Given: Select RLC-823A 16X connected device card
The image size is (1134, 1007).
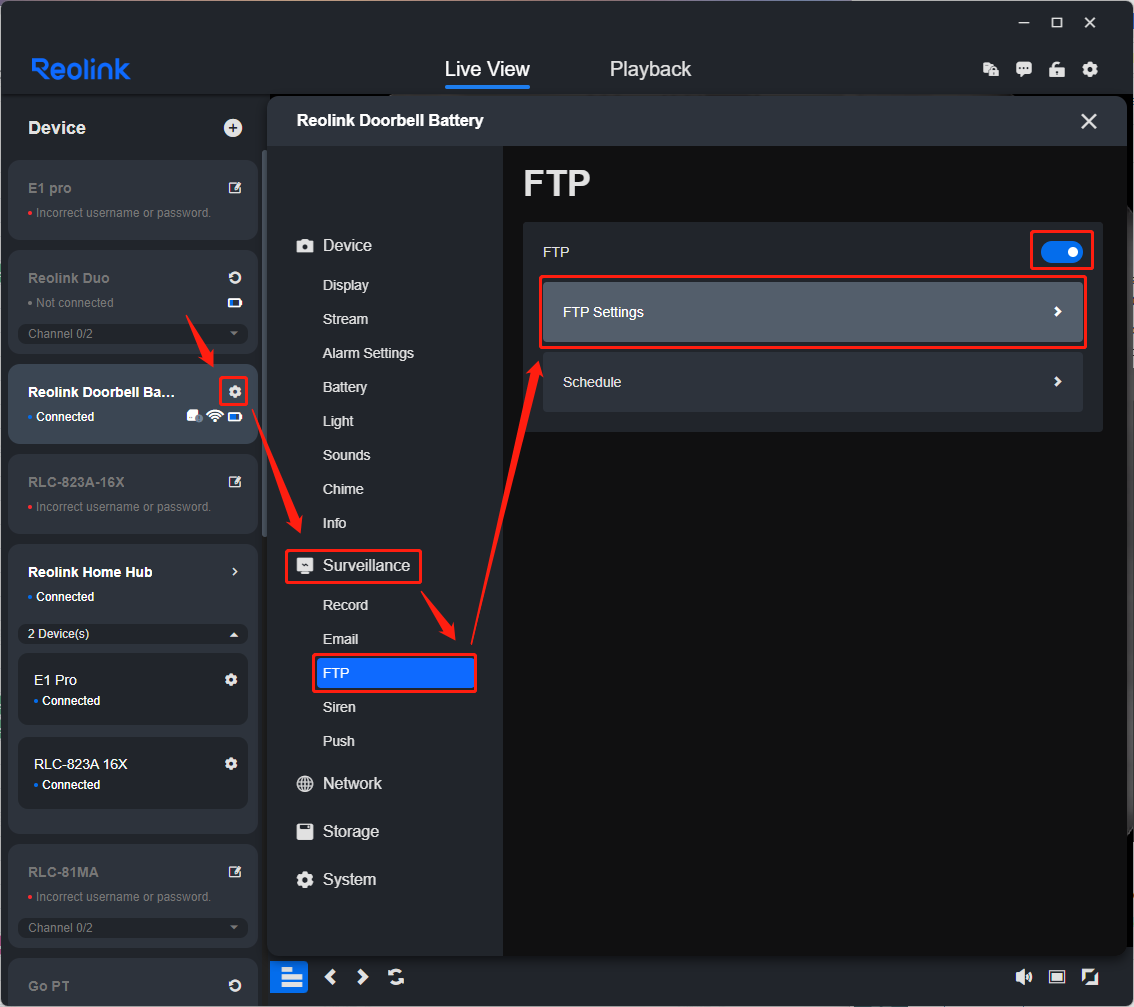Looking at the screenshot, I should click(132, 773).
